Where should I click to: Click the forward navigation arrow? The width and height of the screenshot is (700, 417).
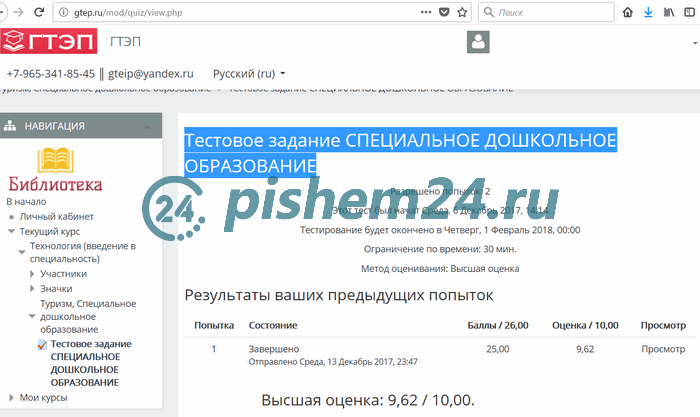pyautogui.click(x=14, y=12)
